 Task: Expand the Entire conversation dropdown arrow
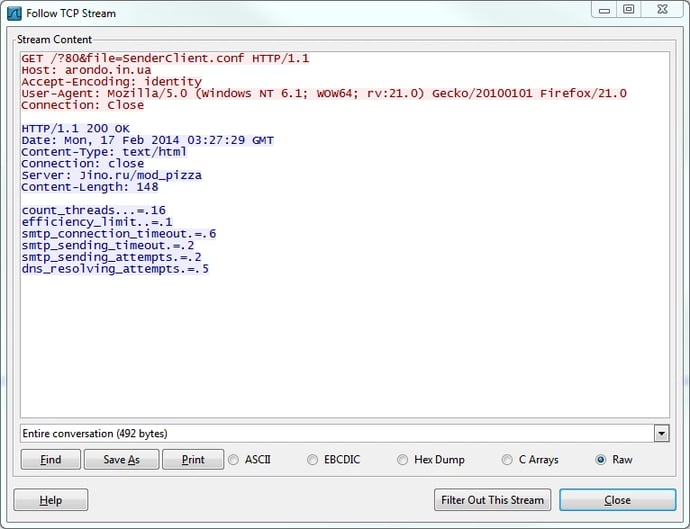click(660, 434)
